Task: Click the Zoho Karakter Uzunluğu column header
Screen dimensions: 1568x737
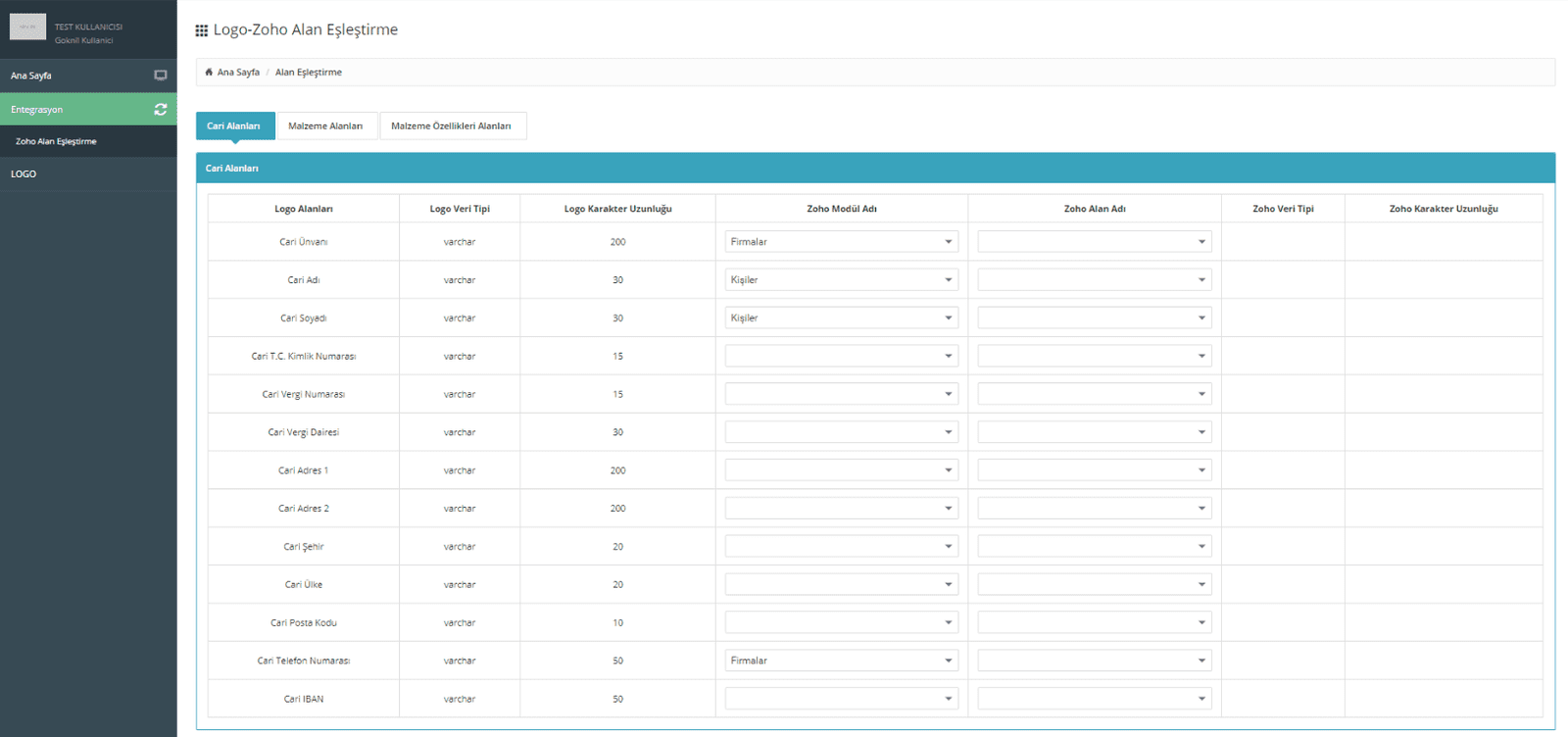Action: (1444, 209)
